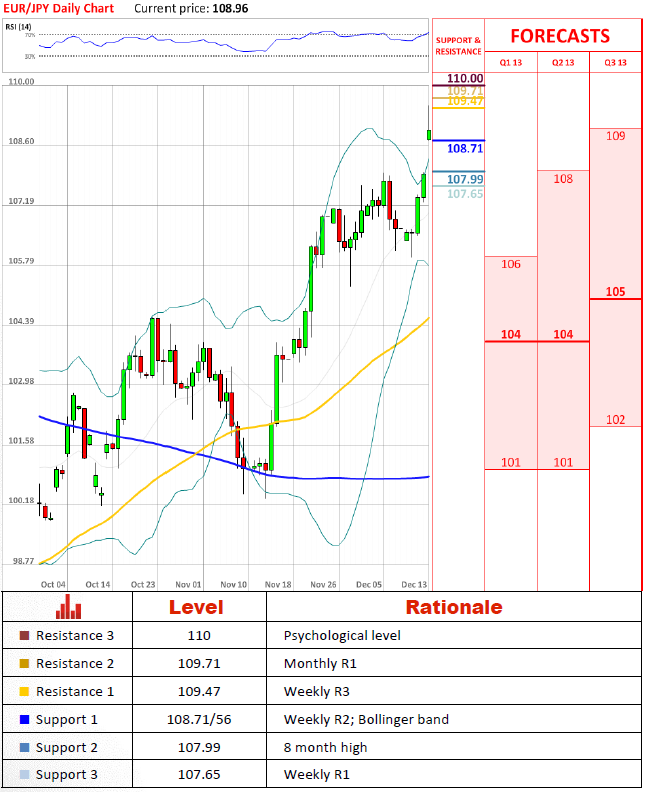Click the 108.71 support level marker
The height and width of the screenshot is (792, 646).
[x=465, y=148]
